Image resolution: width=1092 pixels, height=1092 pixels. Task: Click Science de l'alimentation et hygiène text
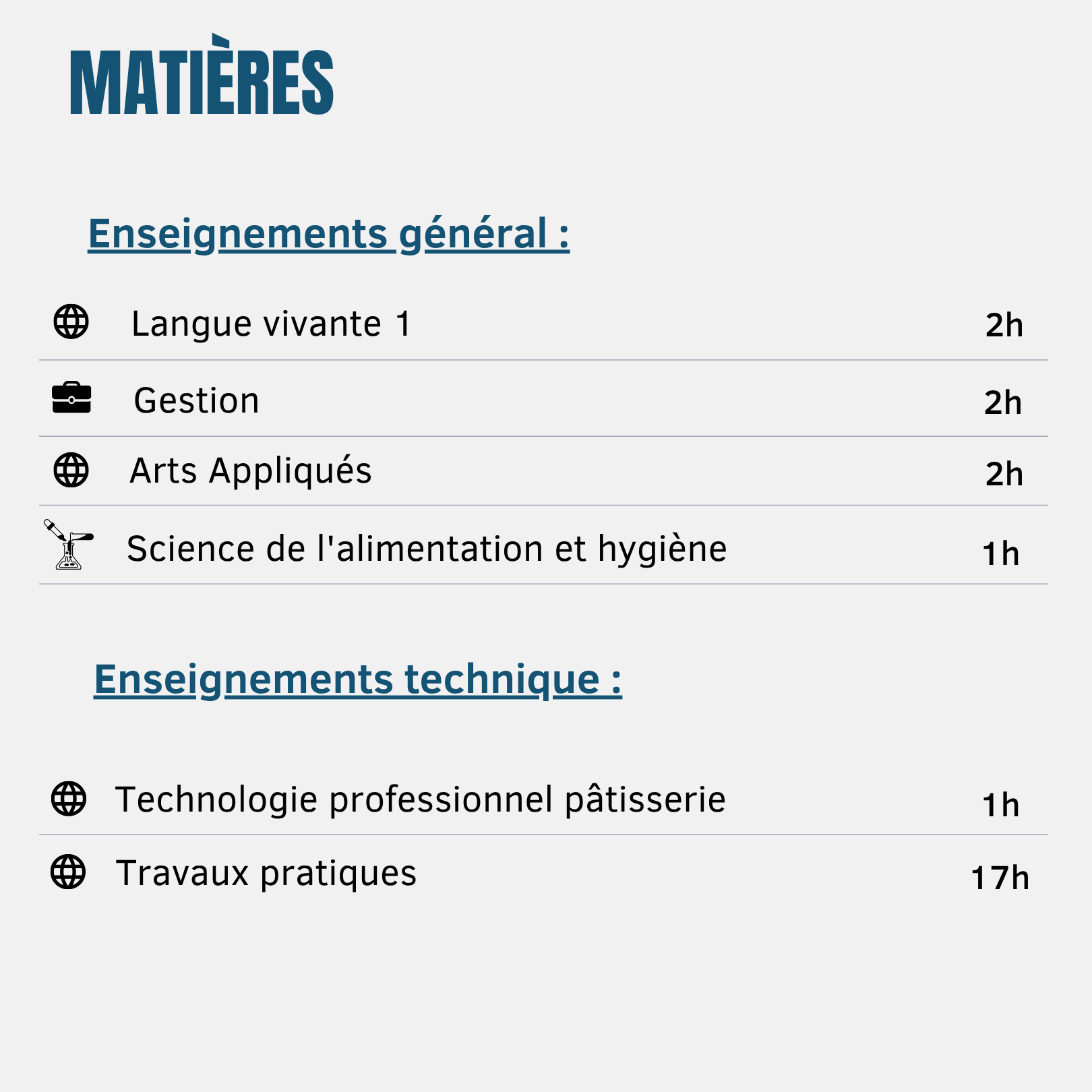tap(427, 549)
